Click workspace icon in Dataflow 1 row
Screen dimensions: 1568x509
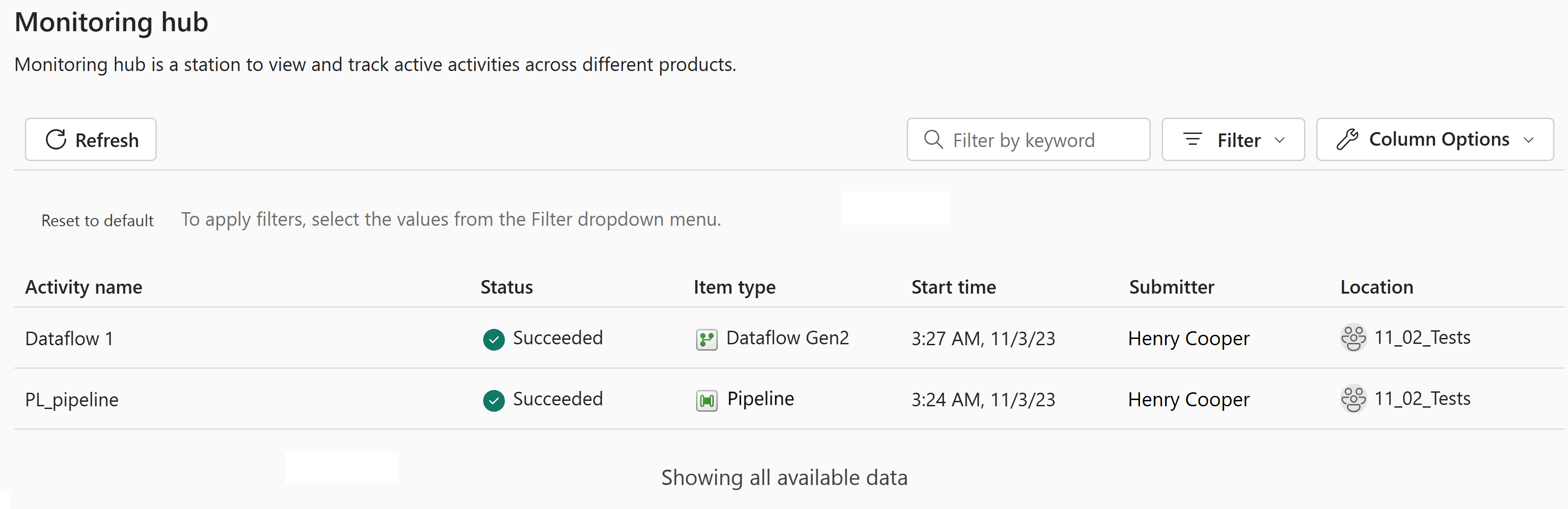tap(1353, 338)
